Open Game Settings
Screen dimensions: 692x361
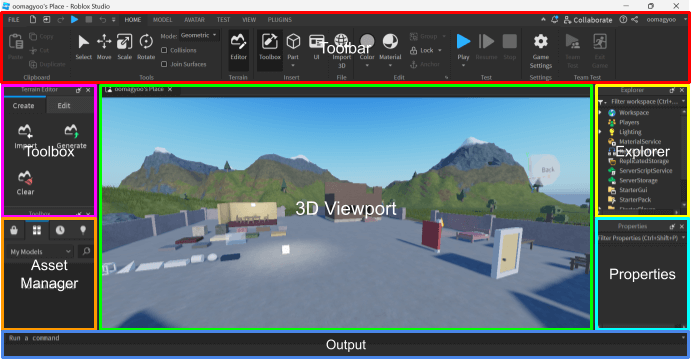coord(541,51)
